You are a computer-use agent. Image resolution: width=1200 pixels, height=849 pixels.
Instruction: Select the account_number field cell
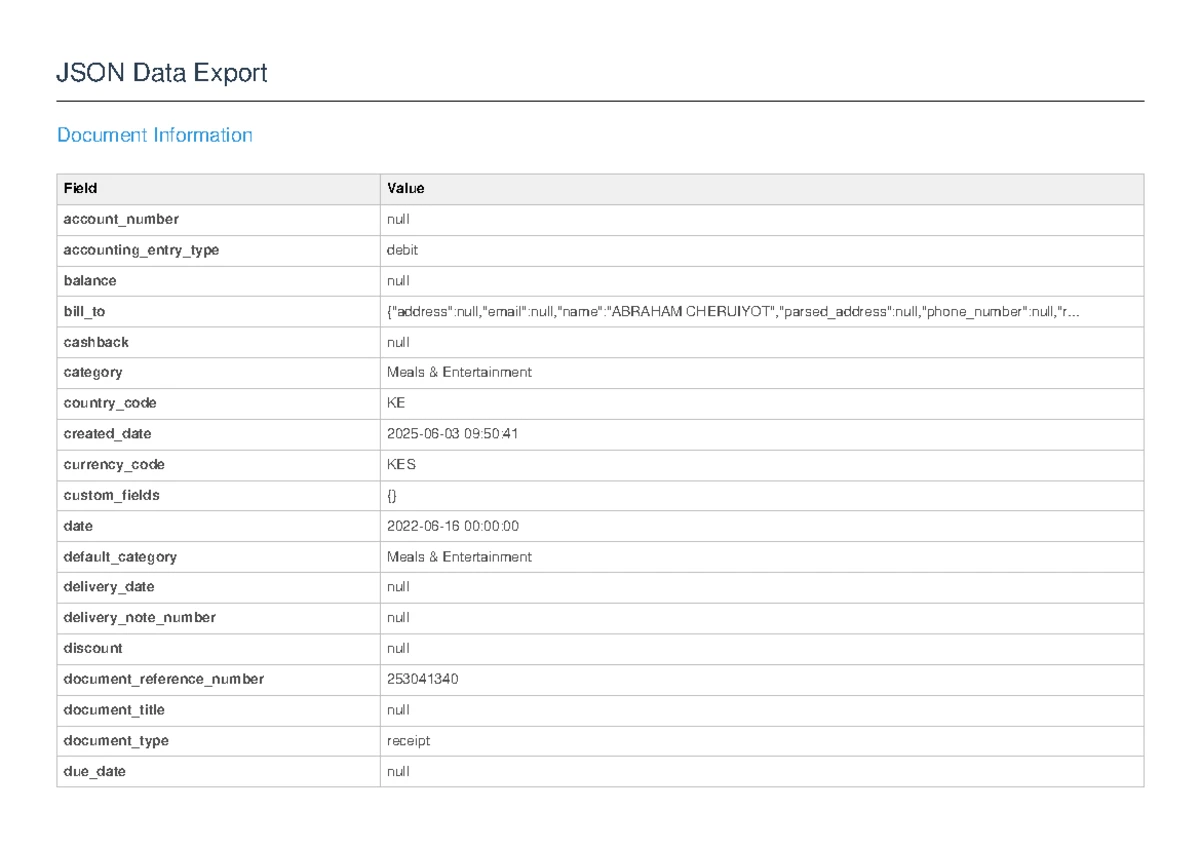pyautogui.click(x=121, y=219)
